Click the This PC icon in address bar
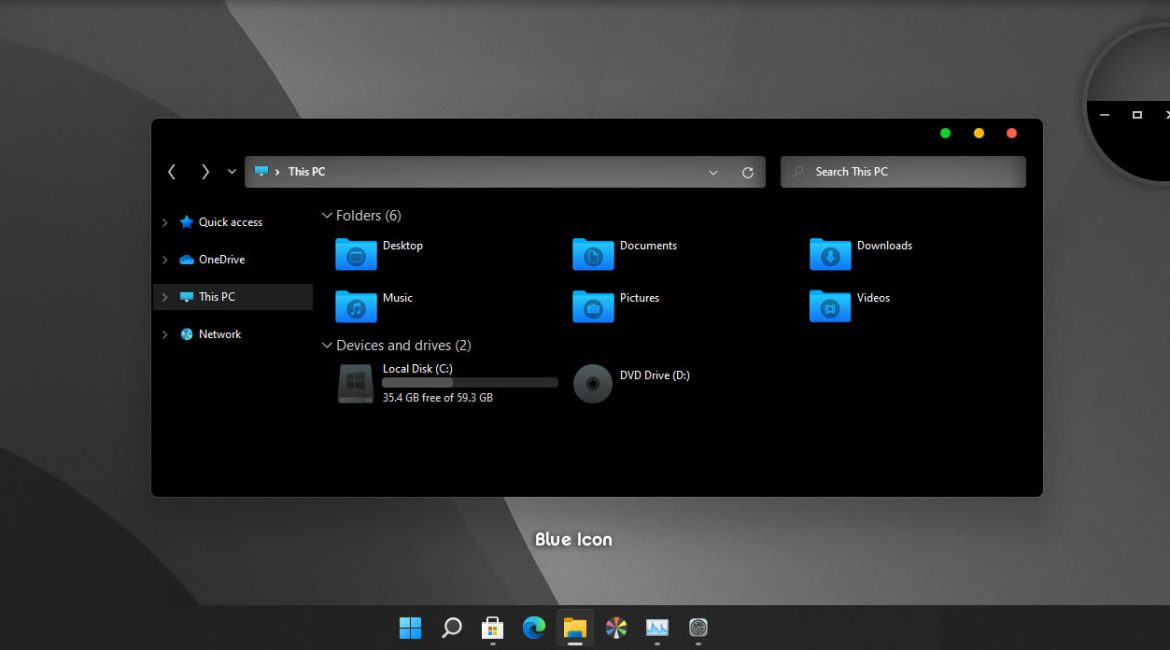Viewport: 1170px width, 650px height. tap(261, 171)
